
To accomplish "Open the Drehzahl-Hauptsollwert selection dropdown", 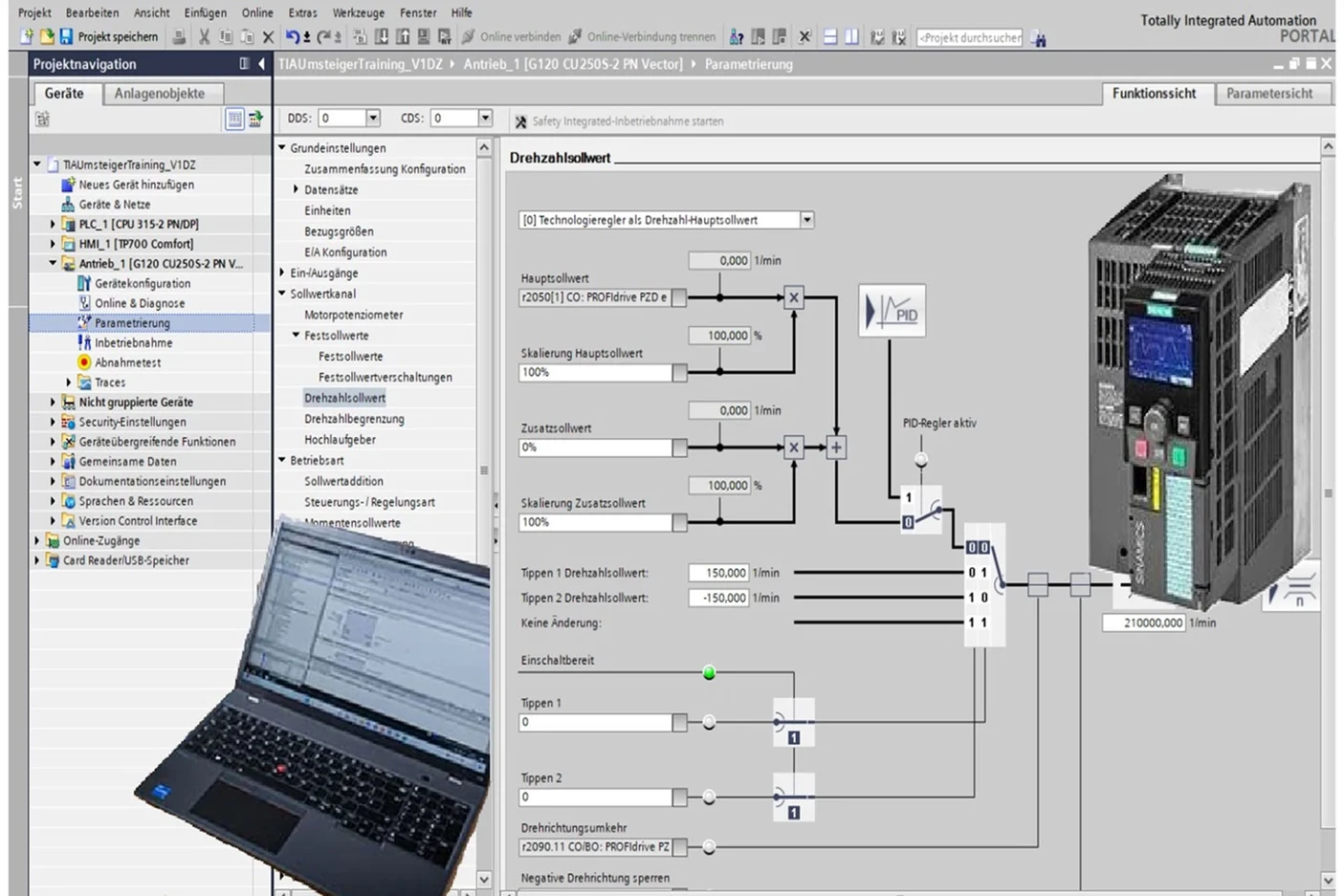I will pyautogui.click(x=806, y=220).
